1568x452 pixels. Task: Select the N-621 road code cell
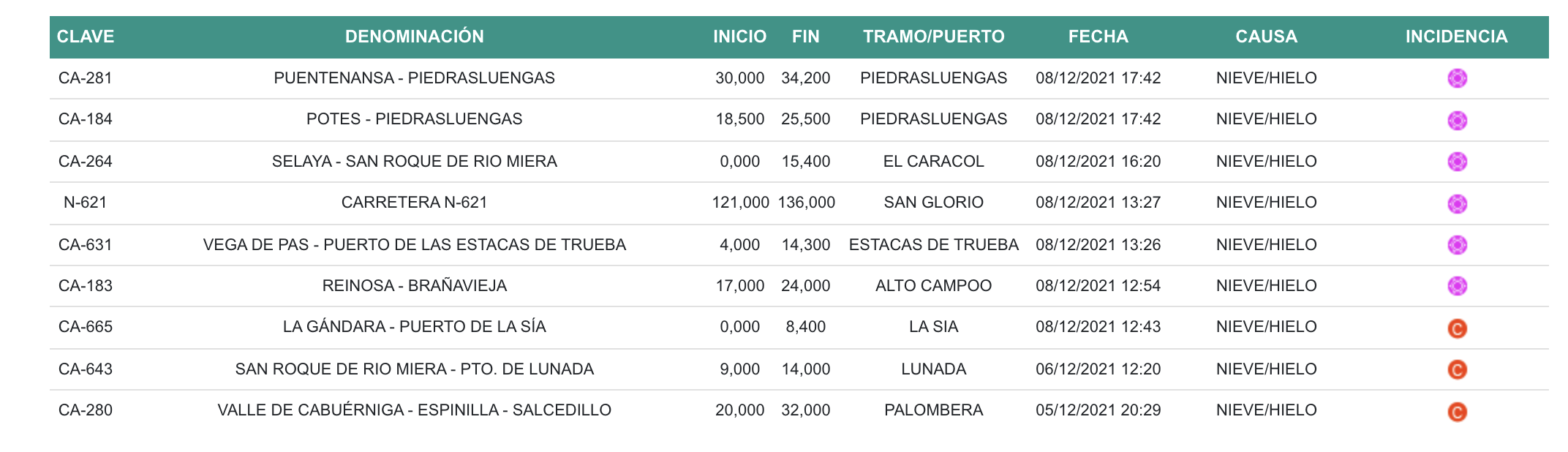(x=86, y=203)
